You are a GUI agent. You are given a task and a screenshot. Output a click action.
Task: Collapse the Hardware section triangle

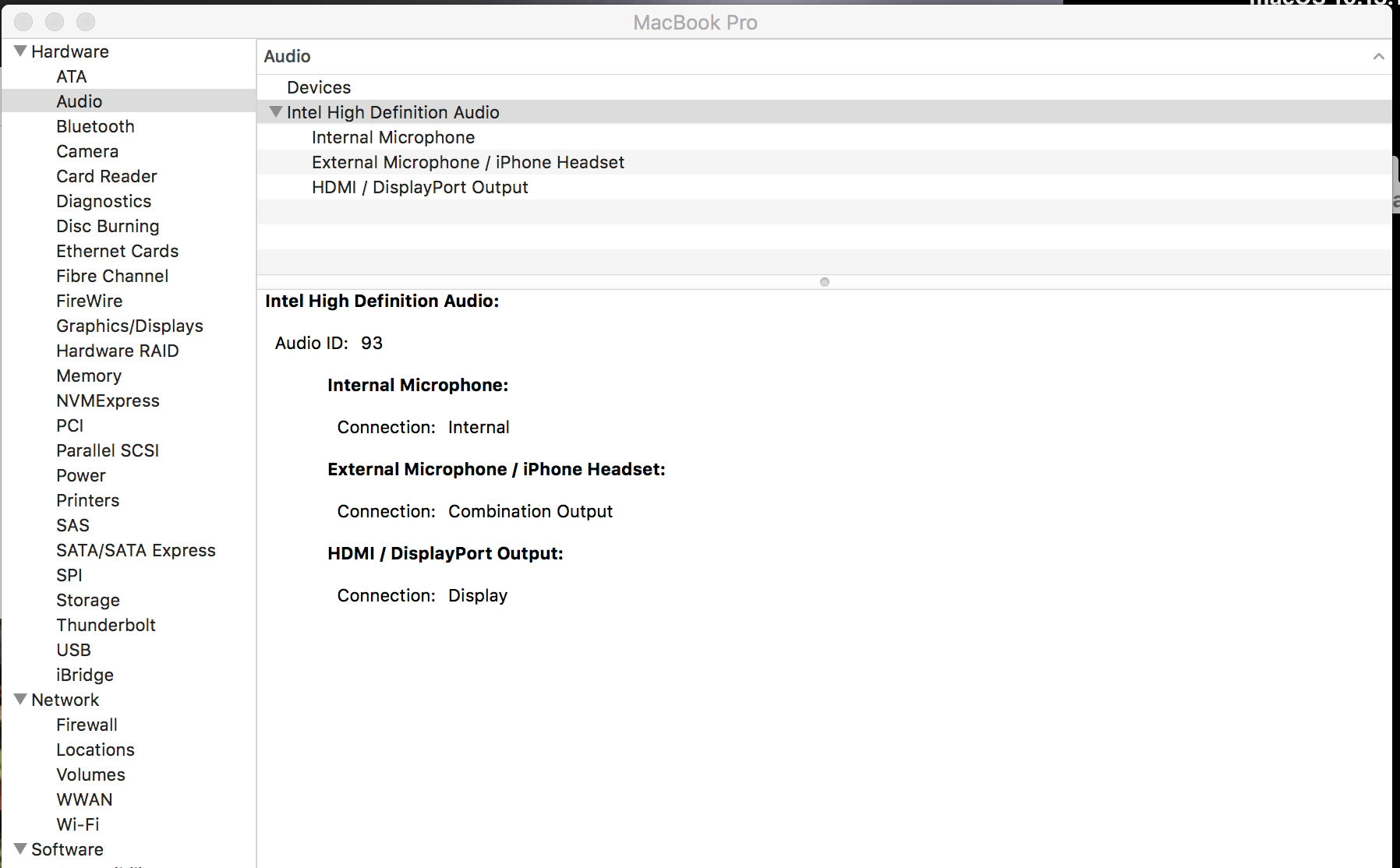[x=20, y=51]
